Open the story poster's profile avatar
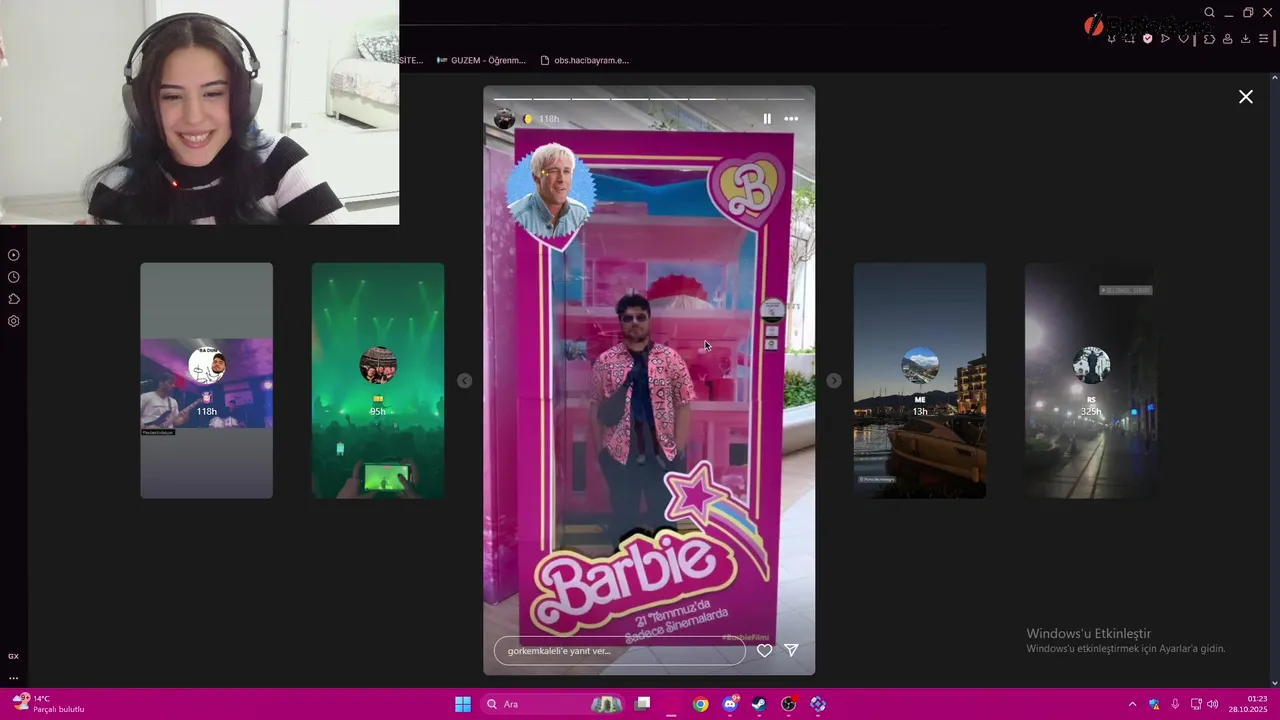Image resolution: width=1280 pixels, height=720 pixels. [x=504, y=119]
